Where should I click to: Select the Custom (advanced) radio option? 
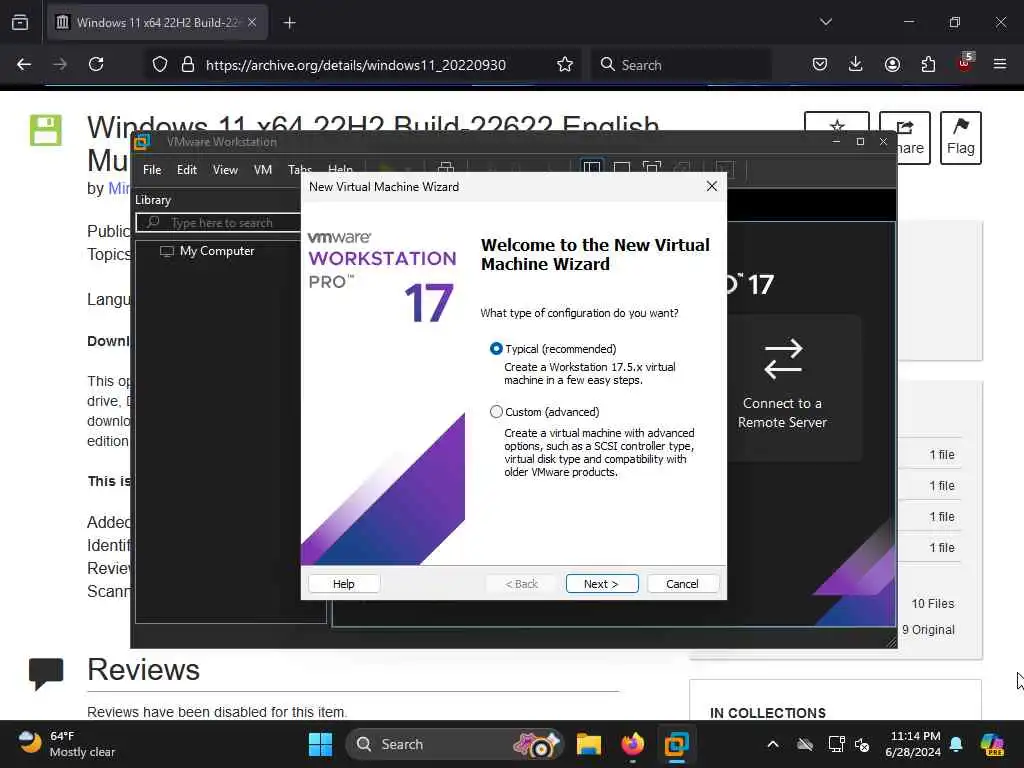[496, 412]
